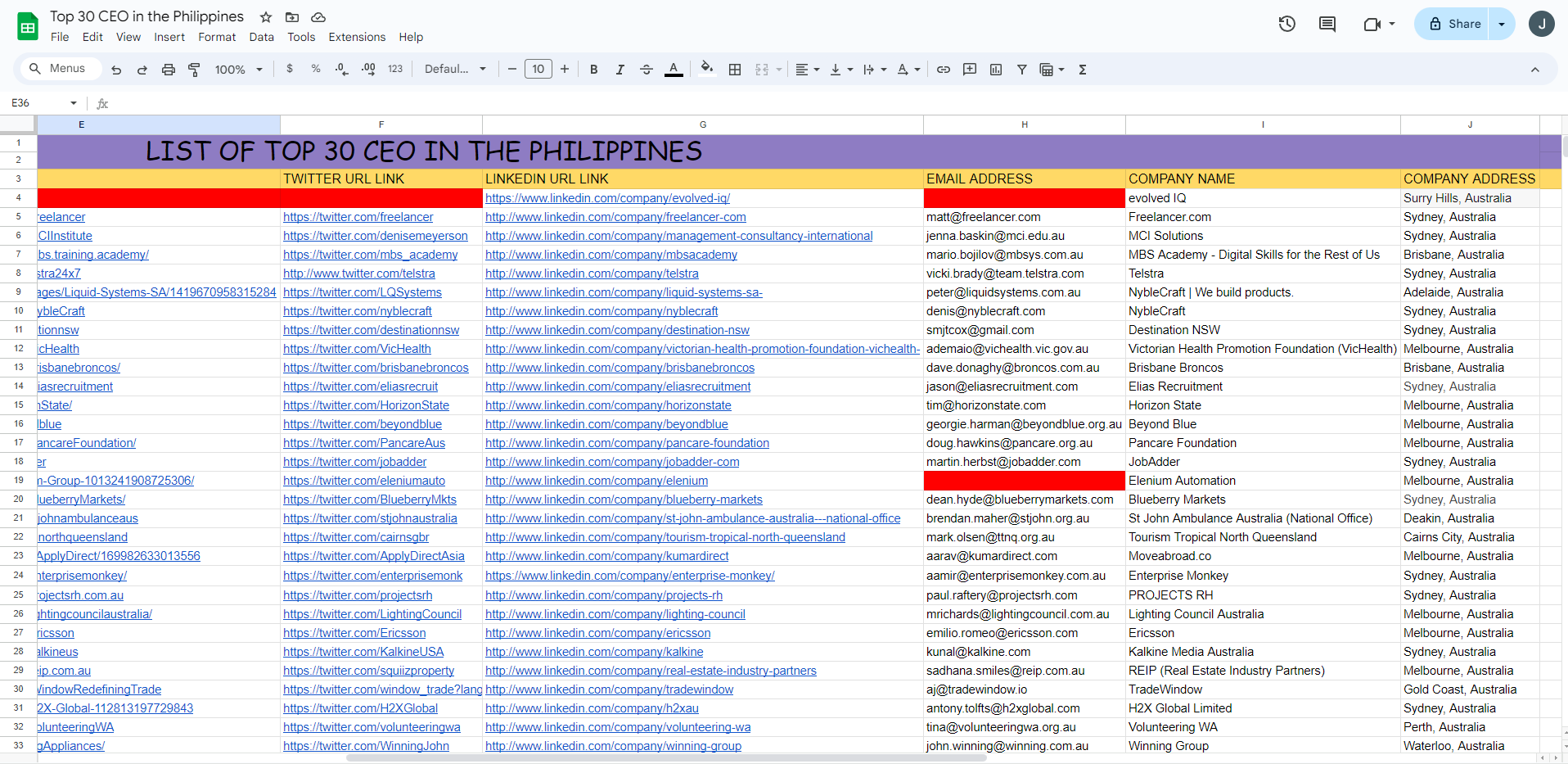Click the Share button
Image resolution: width=1568 pixels, height=764 pixels.
pyautogui.click(x=1453, y=24)
